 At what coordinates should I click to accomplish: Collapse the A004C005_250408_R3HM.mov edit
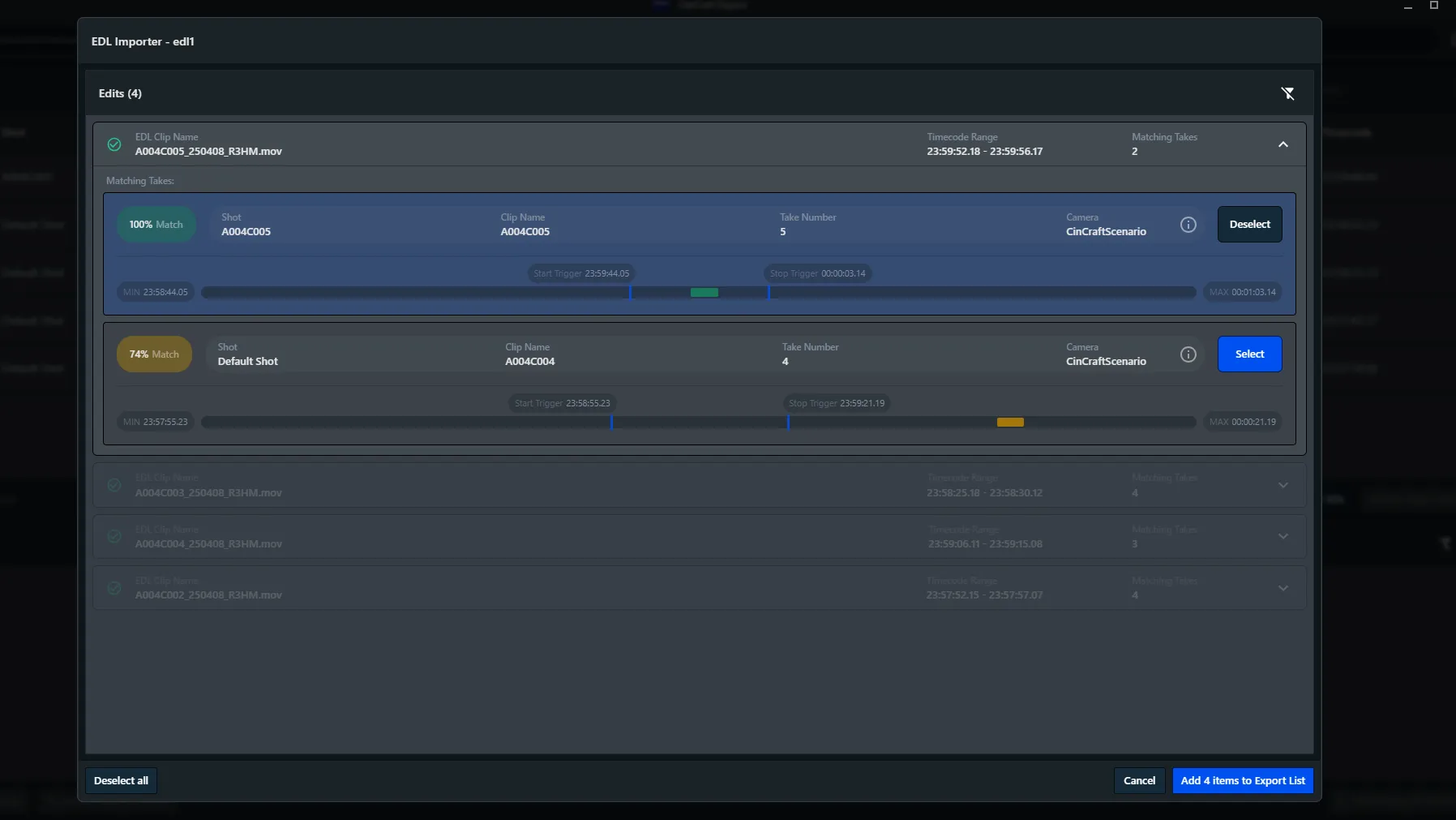(x=1283, y=144)
